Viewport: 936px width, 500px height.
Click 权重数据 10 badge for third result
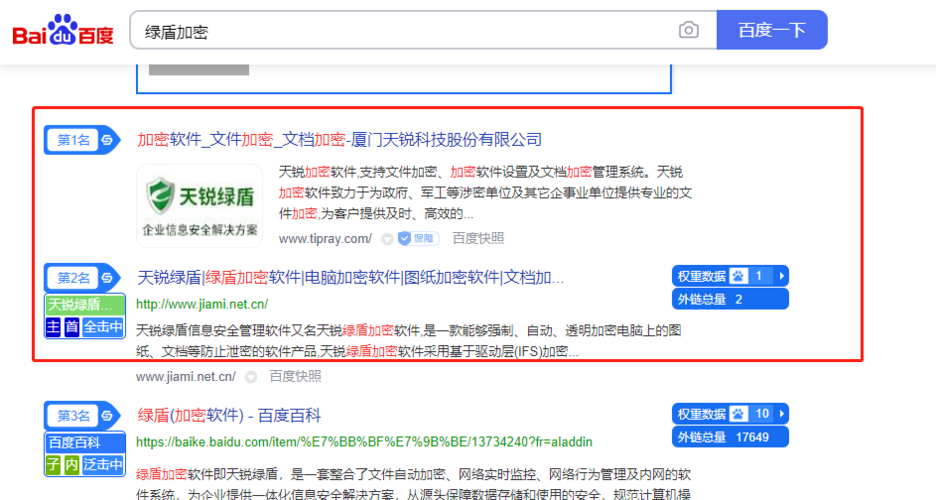point(730,414)
